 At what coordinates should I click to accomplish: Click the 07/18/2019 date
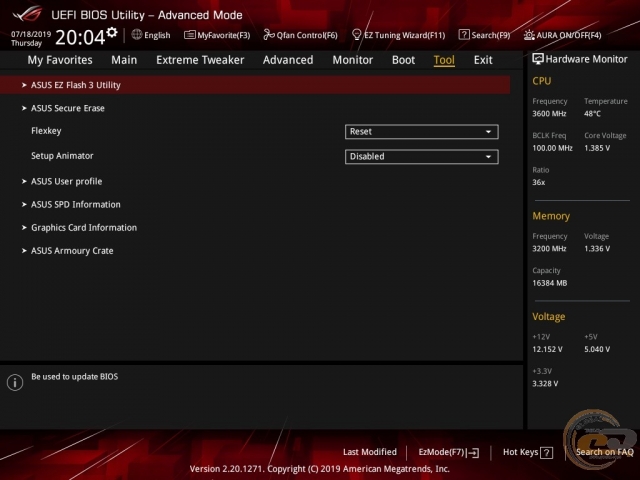(31, 34)
